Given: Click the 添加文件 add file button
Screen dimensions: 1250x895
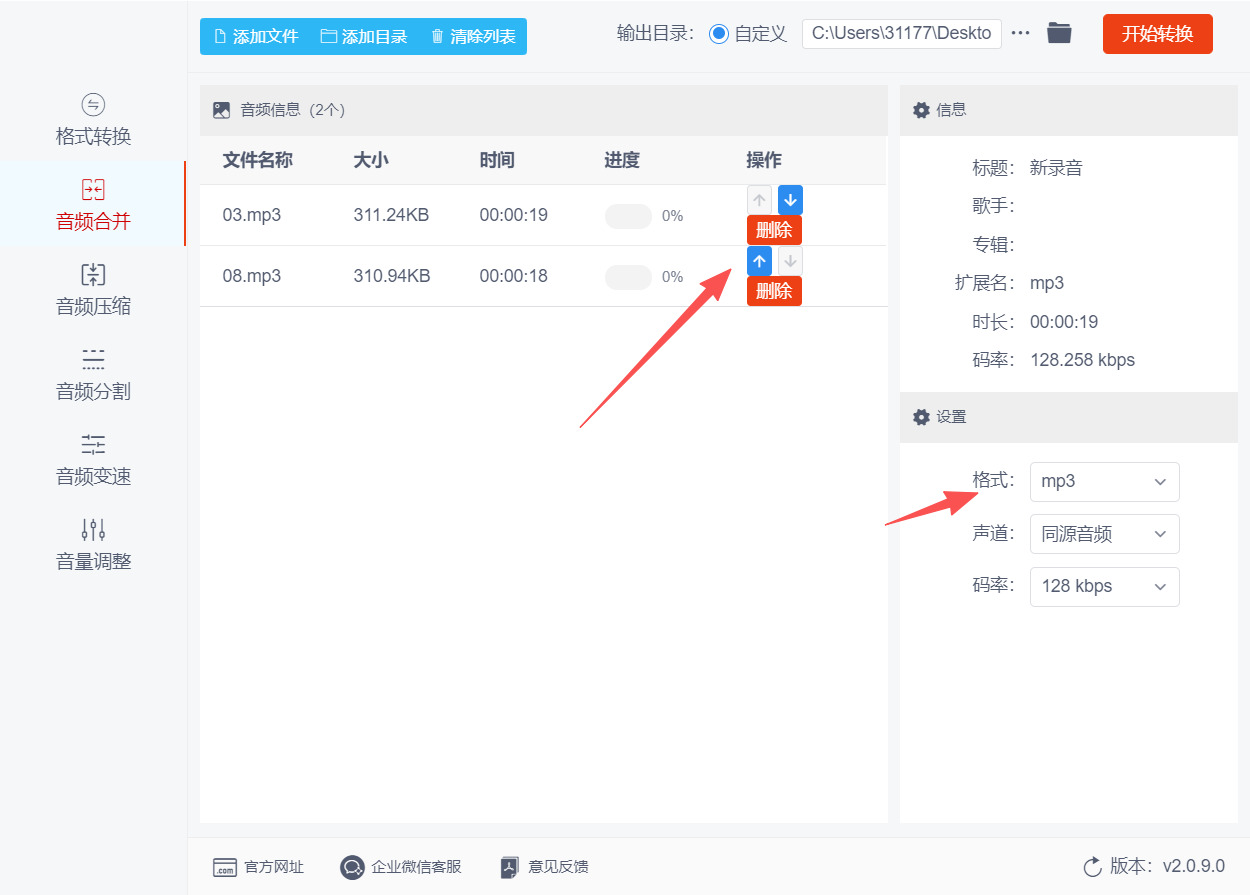Looking at the screenshot, I should [256, 36].
